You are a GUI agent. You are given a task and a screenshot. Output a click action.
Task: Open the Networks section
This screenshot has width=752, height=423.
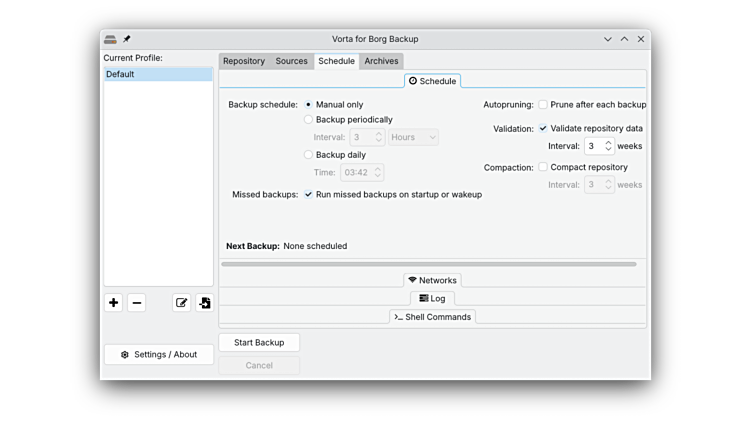tap(432, 280)
